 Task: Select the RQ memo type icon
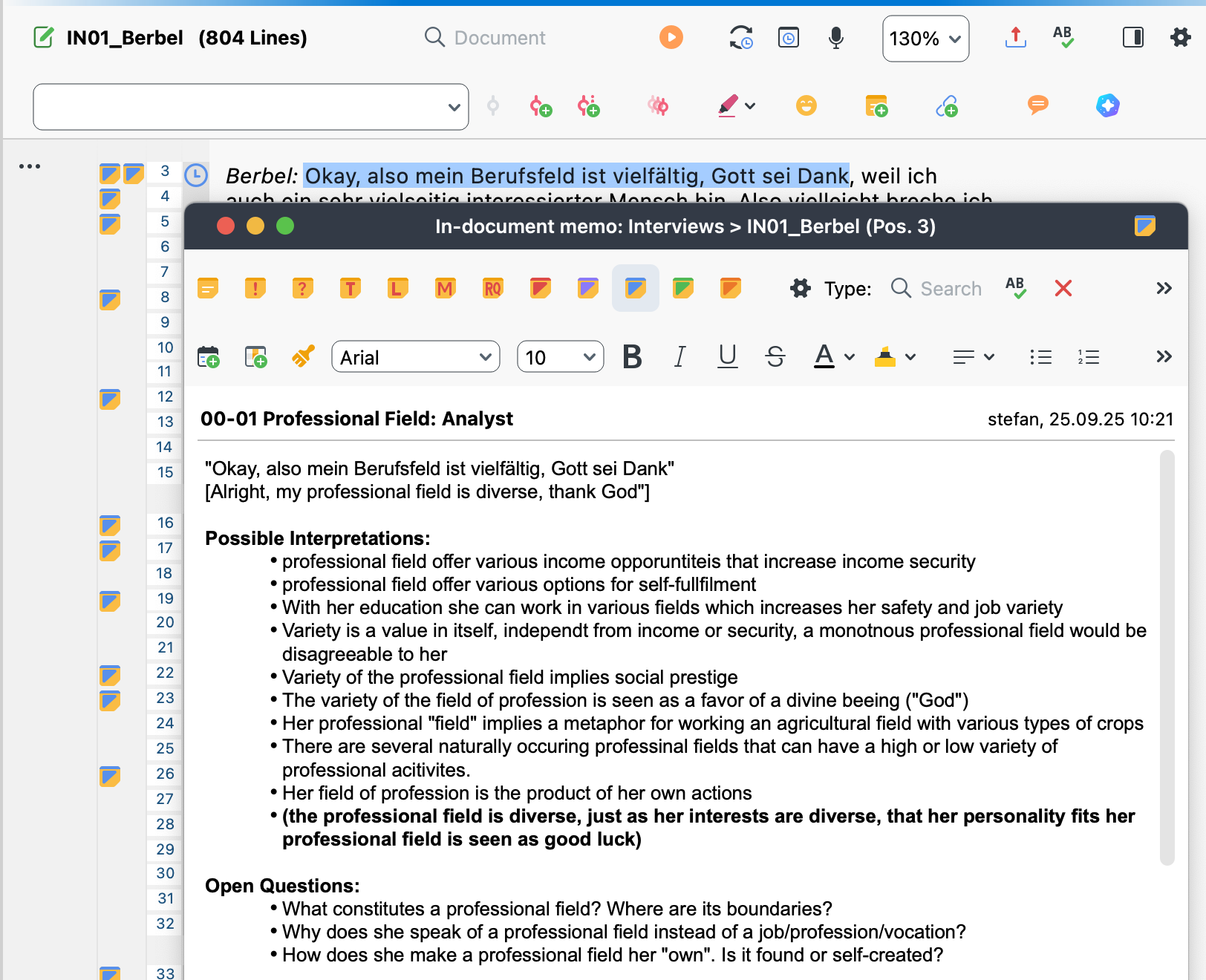tap(492, 288)
